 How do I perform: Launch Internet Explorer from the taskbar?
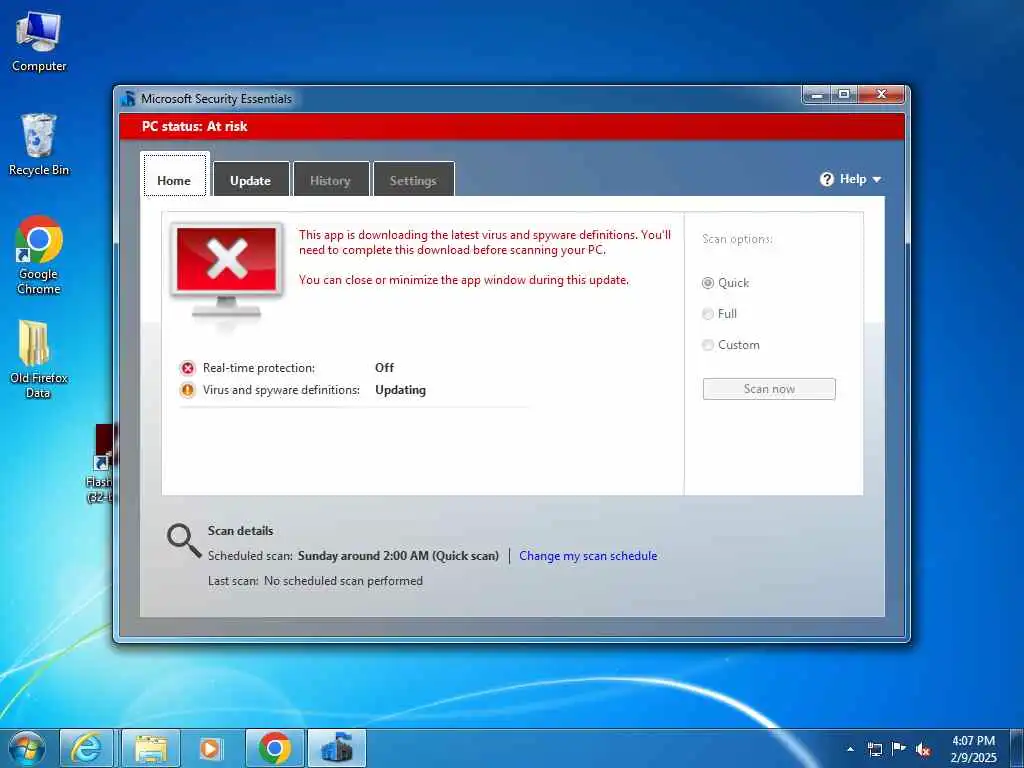pyautogui.click(x=86, y=748)
